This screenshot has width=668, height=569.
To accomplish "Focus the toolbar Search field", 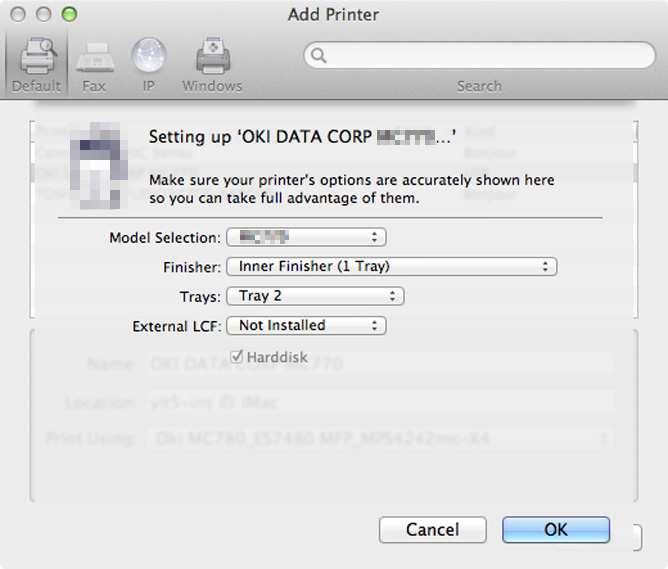I will (479, 55).
